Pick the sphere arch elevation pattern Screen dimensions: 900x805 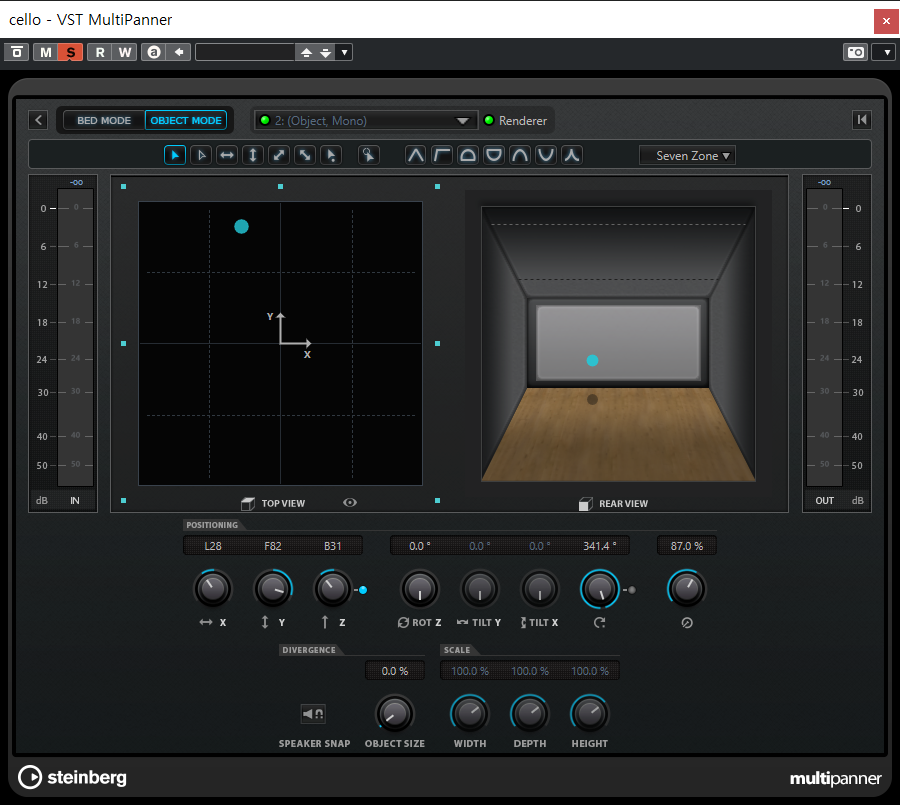520,155
